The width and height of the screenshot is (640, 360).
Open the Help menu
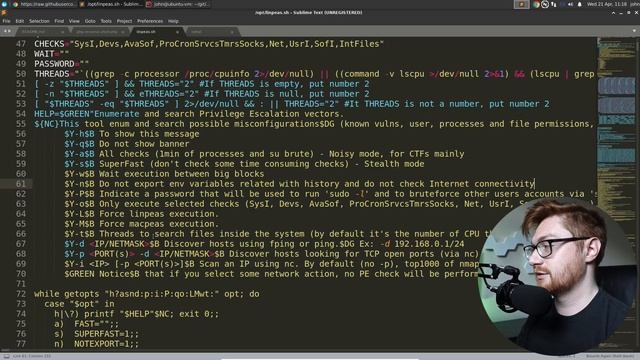point(173,21)
